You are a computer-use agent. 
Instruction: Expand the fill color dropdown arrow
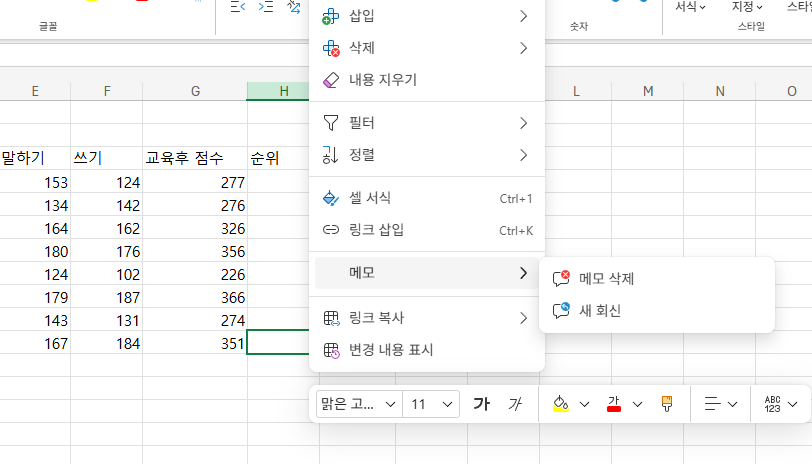(x=584, y=404)
